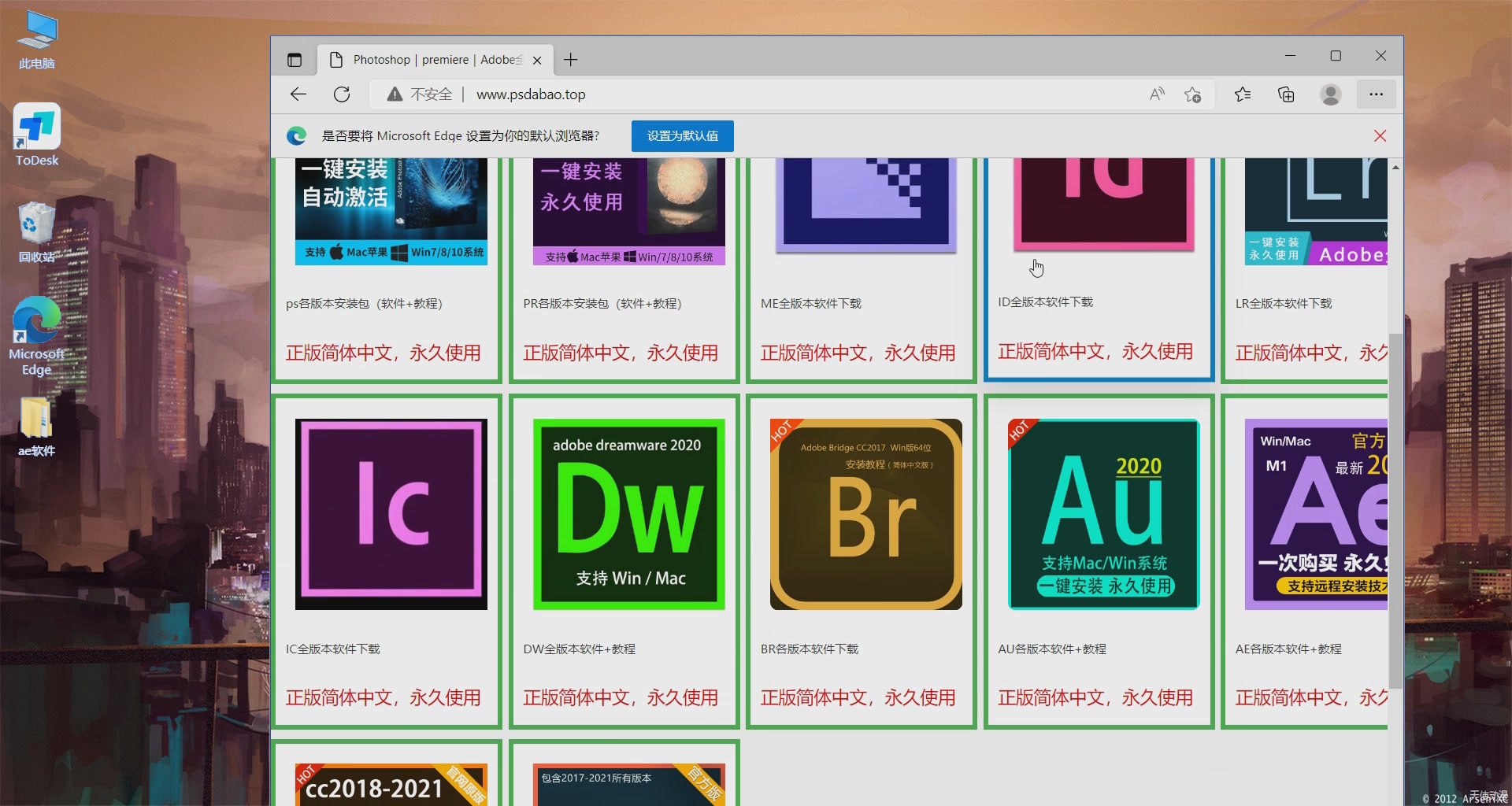Click the not secure warning icon
Image resolution: width=1512 pixels, height=806 pixels.
[395, 94]
